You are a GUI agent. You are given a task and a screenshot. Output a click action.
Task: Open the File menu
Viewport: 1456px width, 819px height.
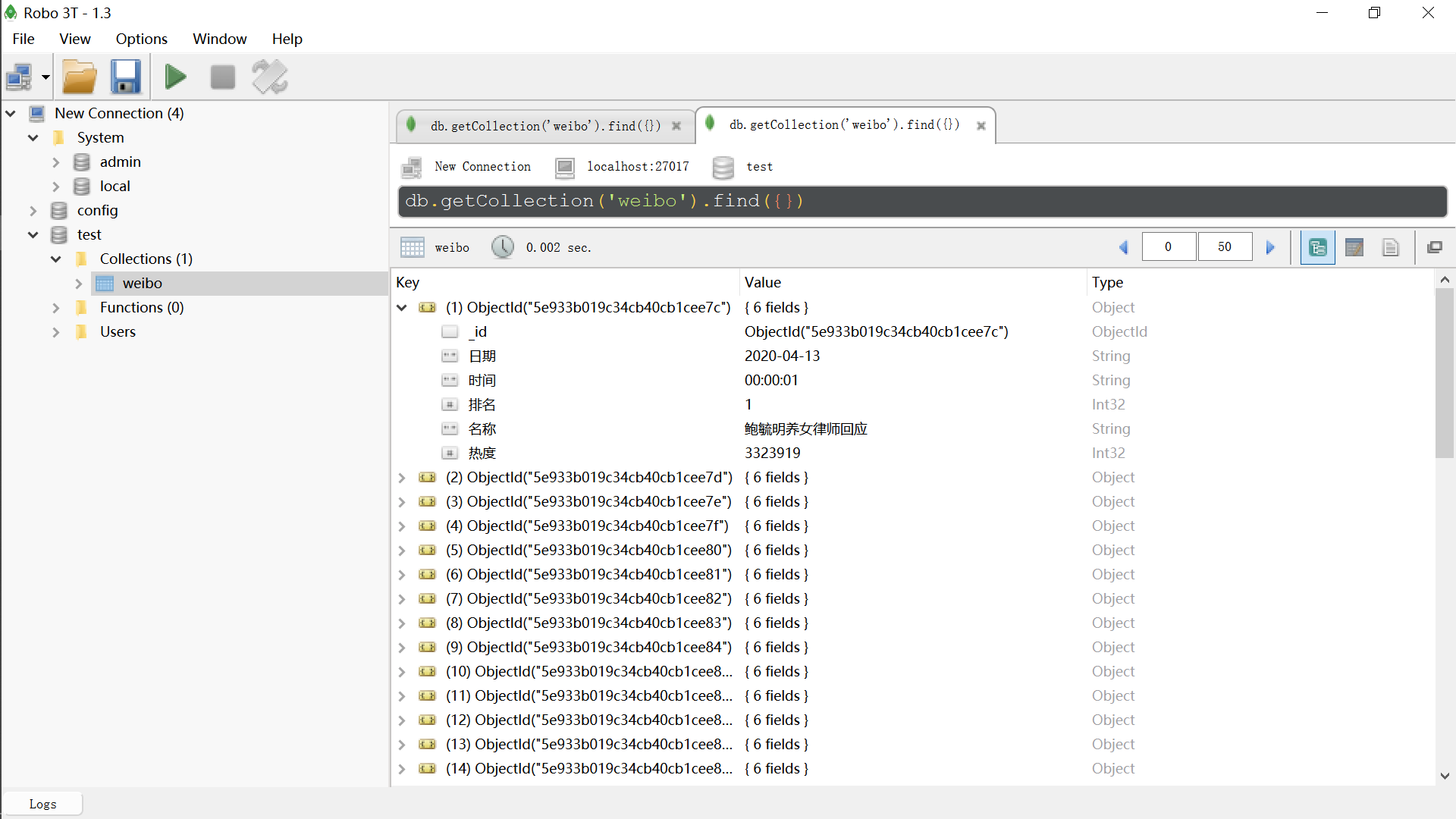pyautogui.click(x=24, y=39)
